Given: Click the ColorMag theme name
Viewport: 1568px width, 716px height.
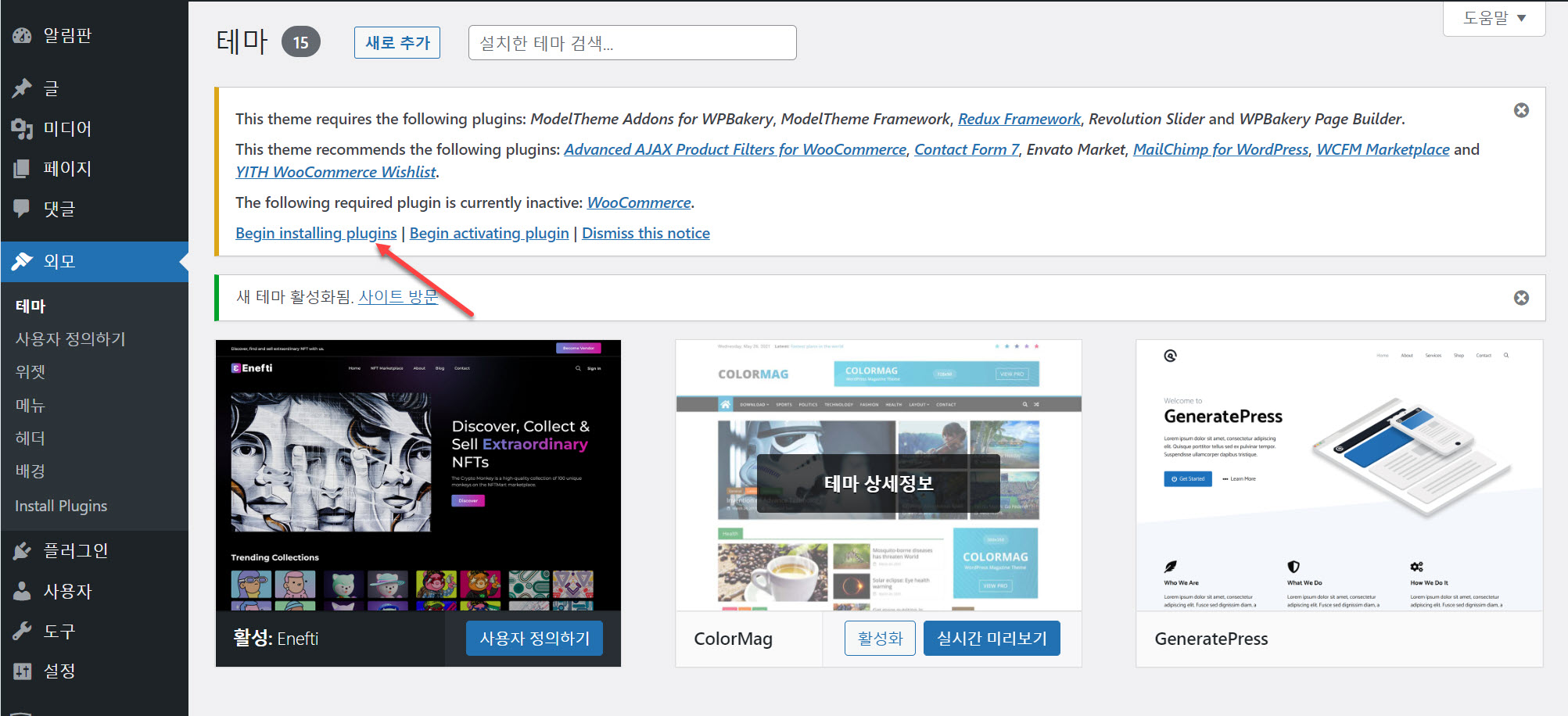Looking at the screenshot, I should coord(733,639).
